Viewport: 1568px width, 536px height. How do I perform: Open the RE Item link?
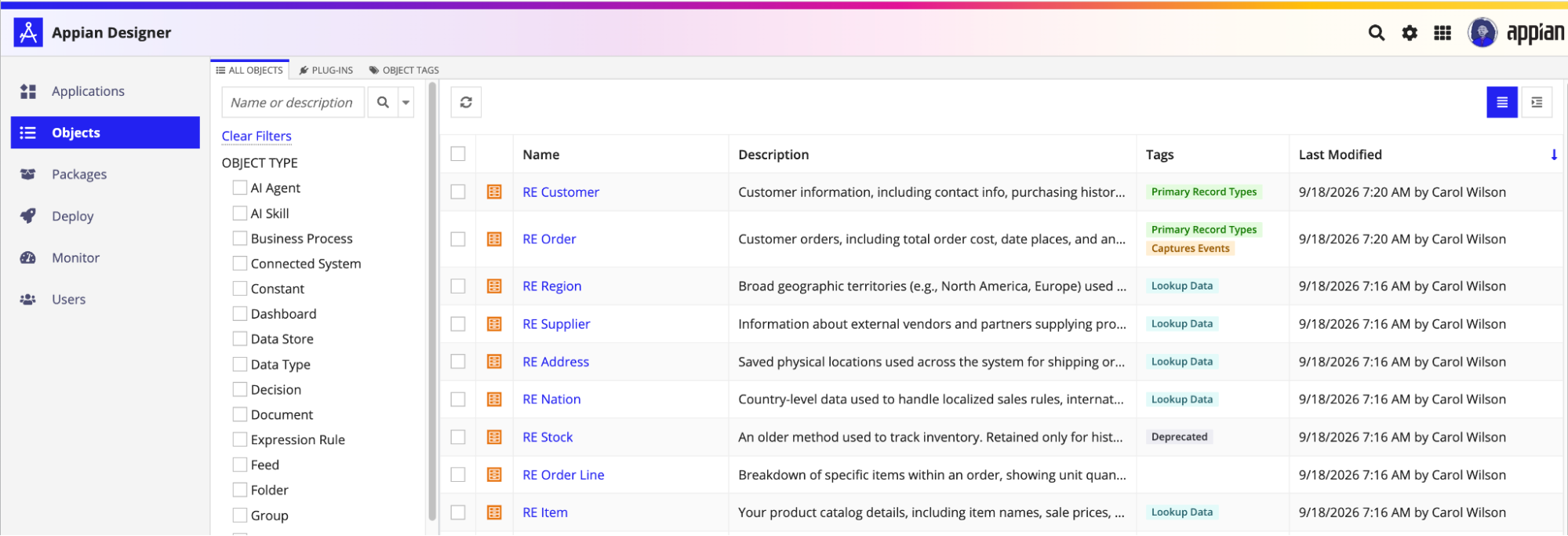click(x=545, y=512)
